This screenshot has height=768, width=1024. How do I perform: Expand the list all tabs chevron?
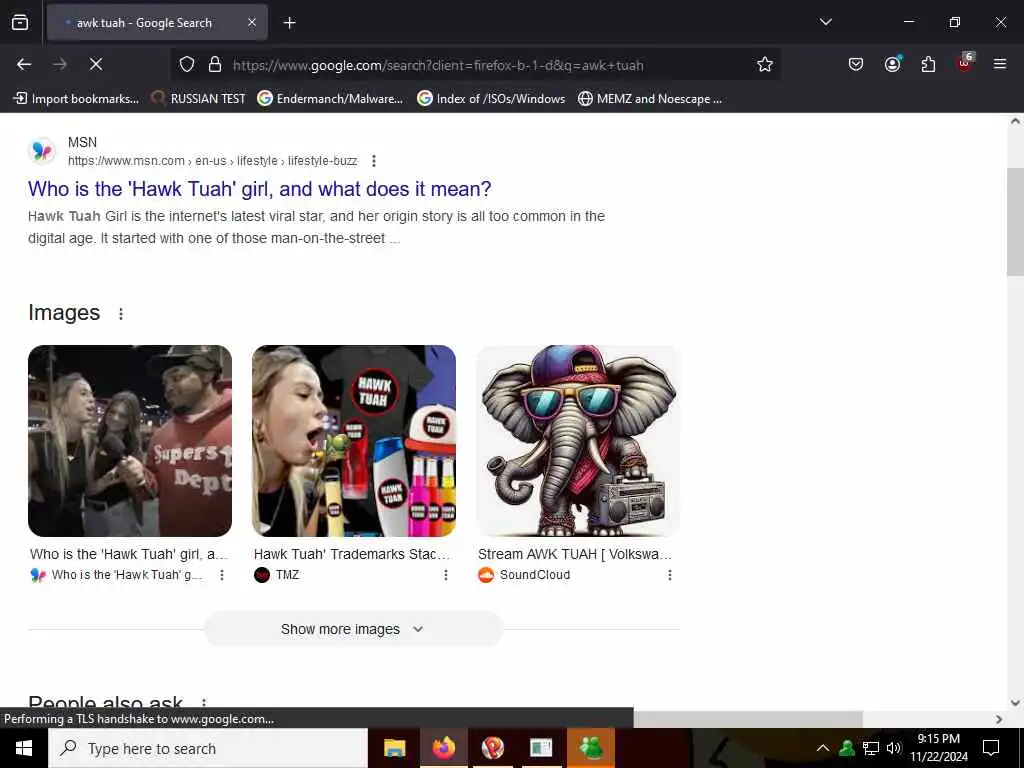(825, 22)
